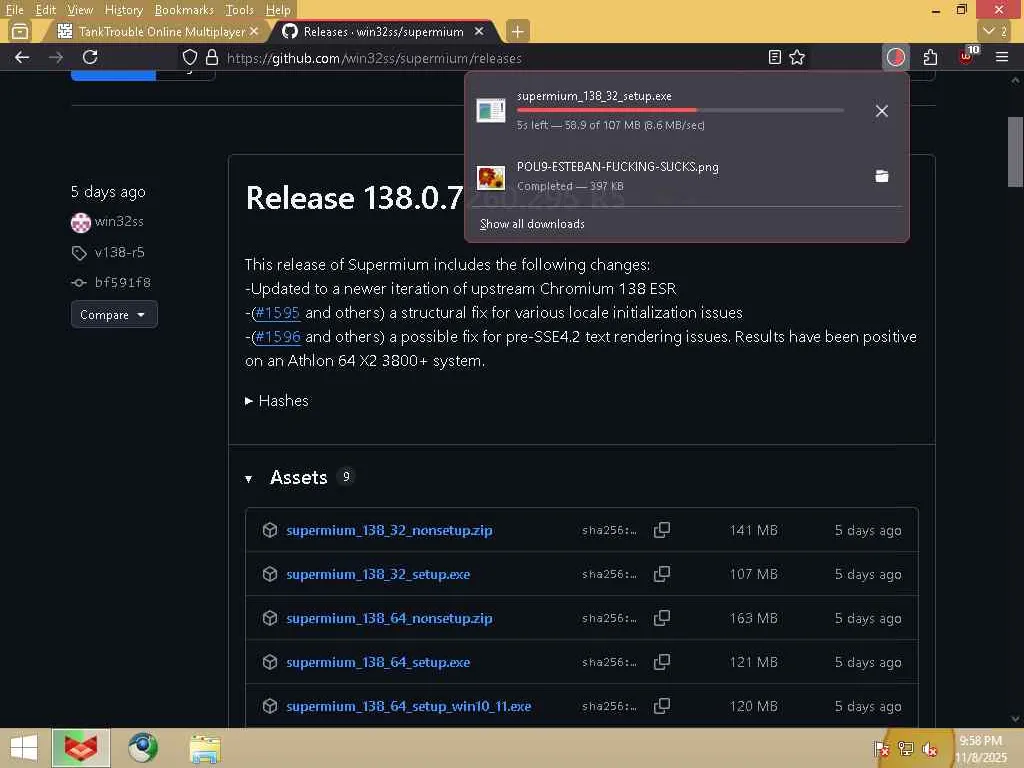Open a new tab with the plus button
The height and width of the screenshot is (768, 1024).
click(x=517, y=31)
